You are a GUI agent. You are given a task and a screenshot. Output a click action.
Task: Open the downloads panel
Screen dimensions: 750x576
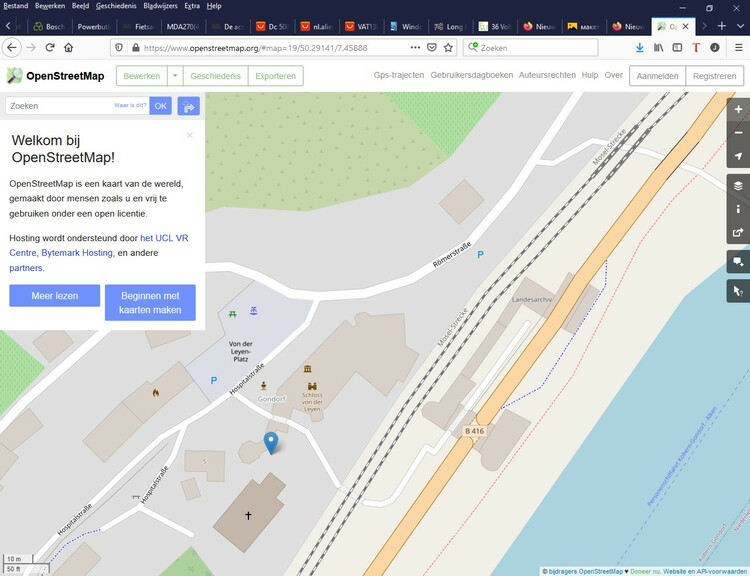[640, 47]
